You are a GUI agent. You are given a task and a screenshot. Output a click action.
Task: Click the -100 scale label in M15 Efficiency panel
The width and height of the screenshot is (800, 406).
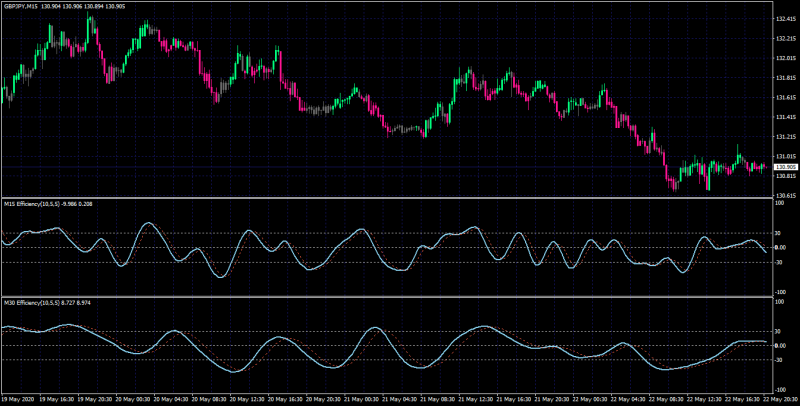click(780, 292)
